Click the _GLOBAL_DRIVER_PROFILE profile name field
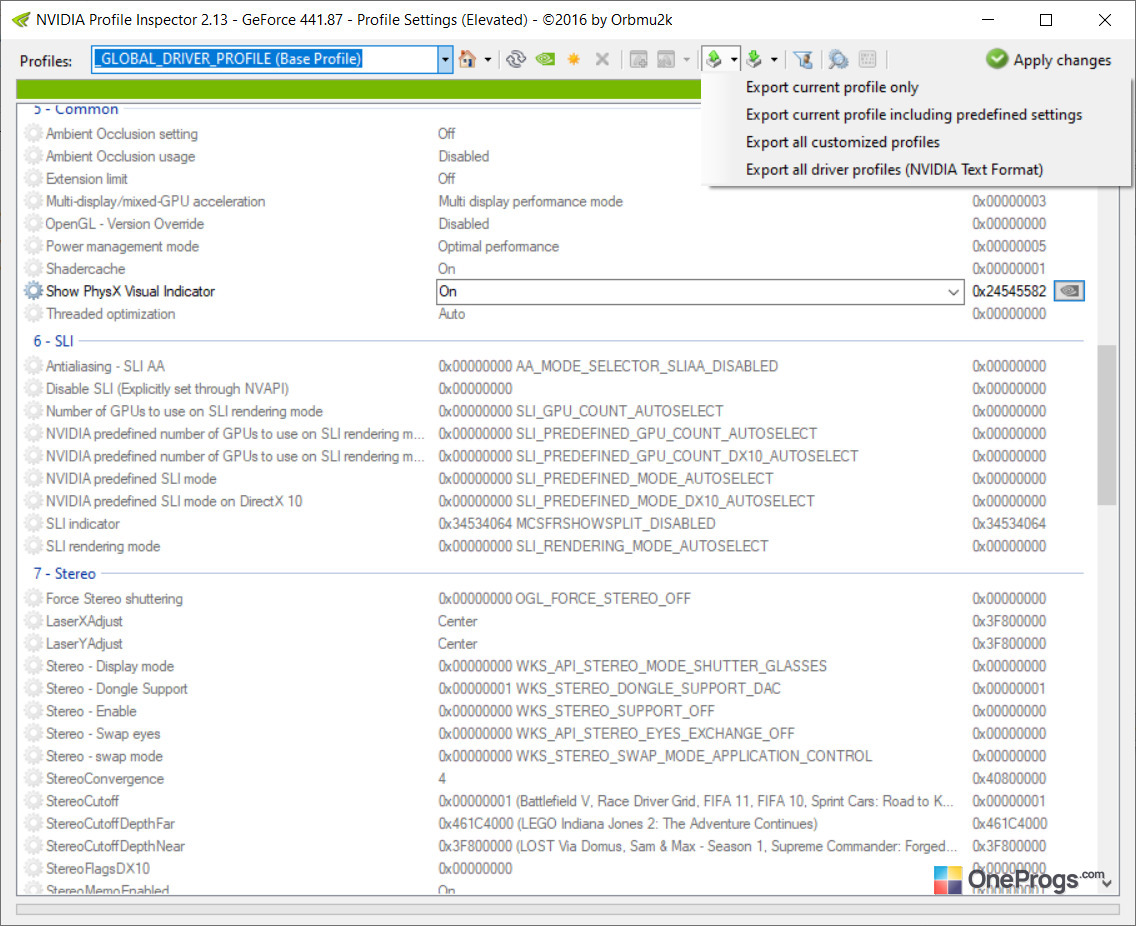This screenshot has height=926, width=1136. coord(264,59)
